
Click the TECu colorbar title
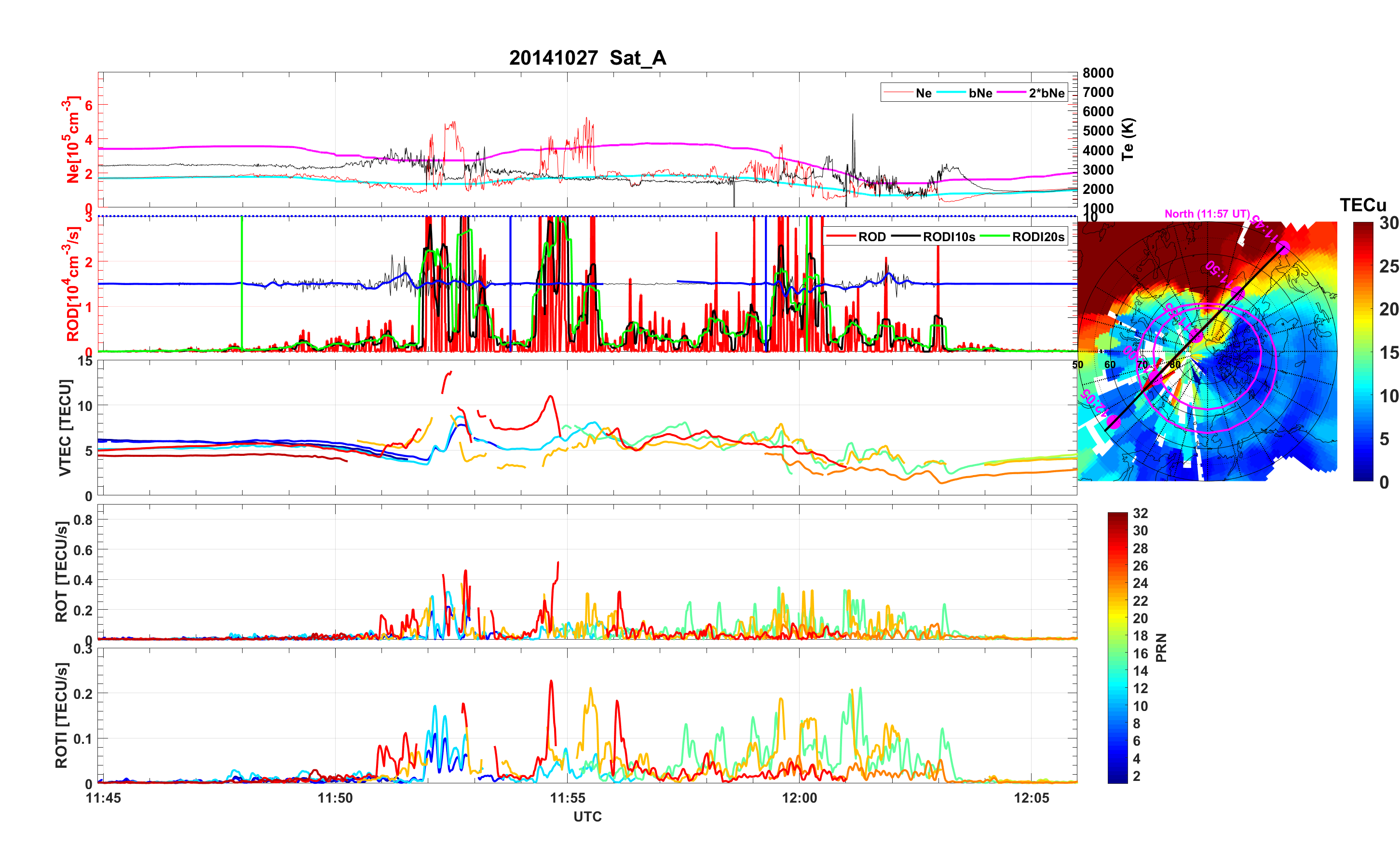1362,205
